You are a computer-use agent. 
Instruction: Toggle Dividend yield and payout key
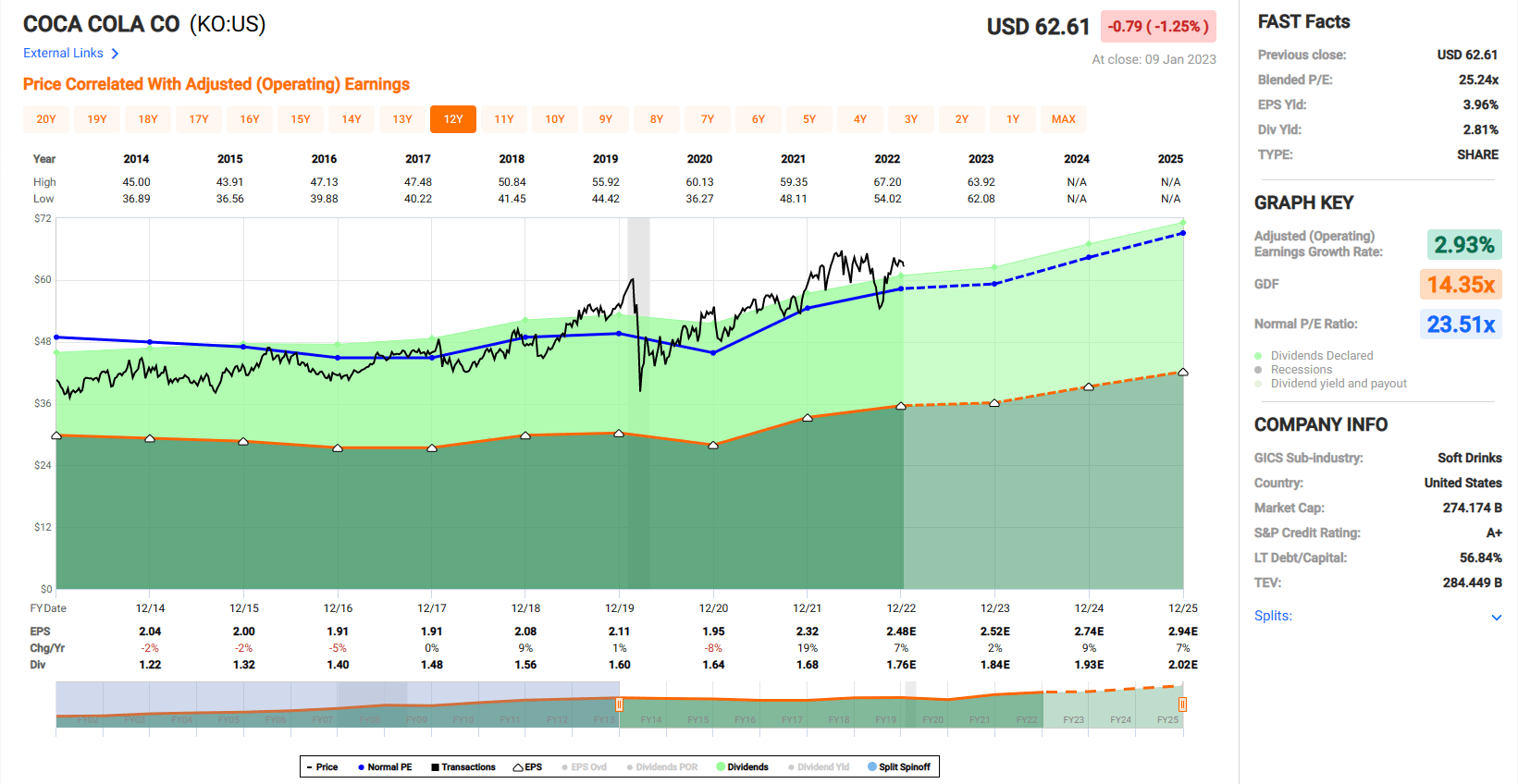(1330, 384)
